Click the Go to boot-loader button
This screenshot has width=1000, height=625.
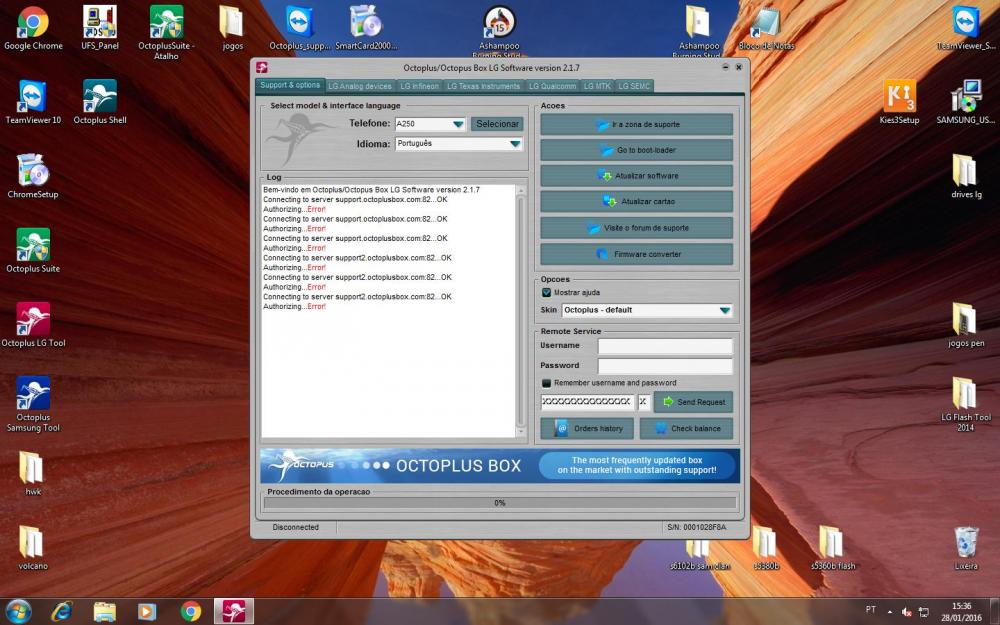(x=636, y=150)
